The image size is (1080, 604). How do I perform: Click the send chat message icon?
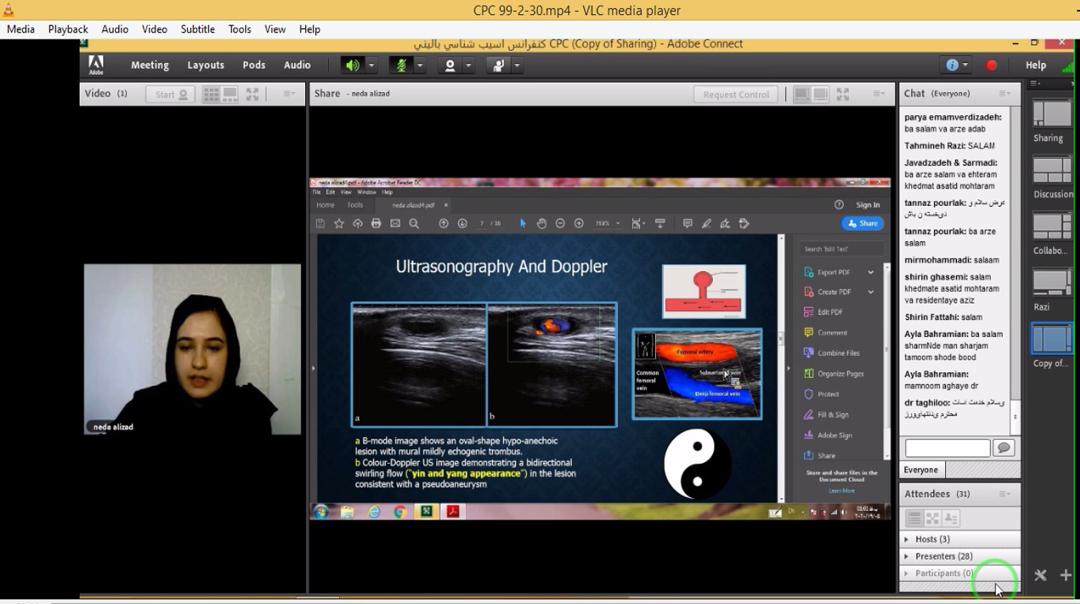pyautogui.click(x=1004, y=448)
